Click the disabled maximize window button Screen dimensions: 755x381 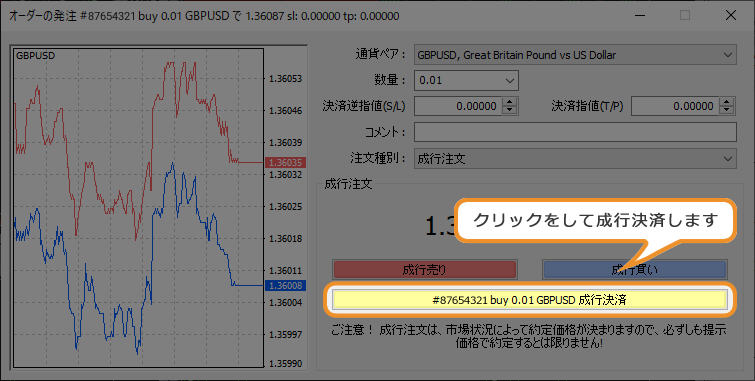click(x=685, y=15)
